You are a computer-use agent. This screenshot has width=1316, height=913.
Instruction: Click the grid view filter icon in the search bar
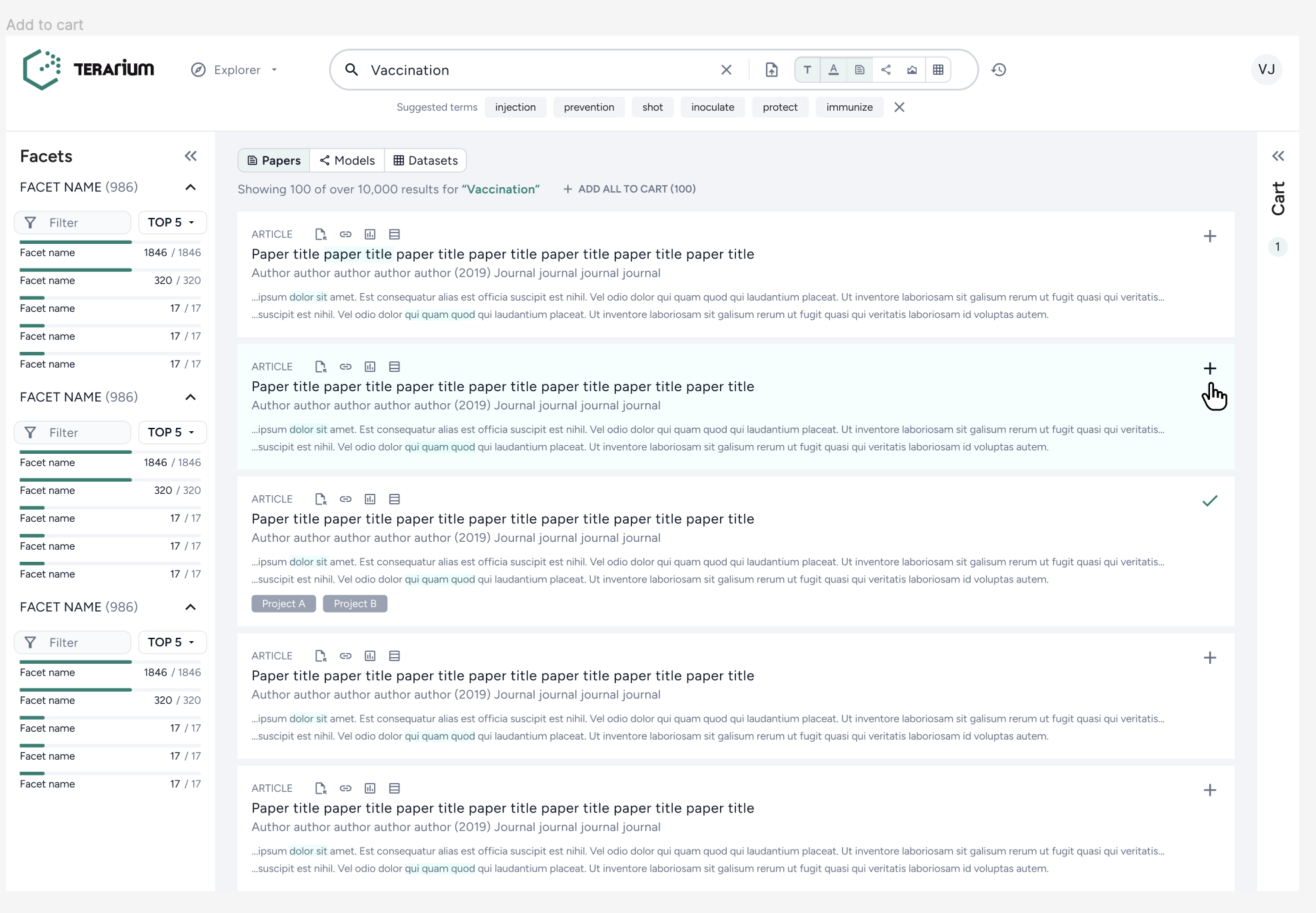pos(939,69)
